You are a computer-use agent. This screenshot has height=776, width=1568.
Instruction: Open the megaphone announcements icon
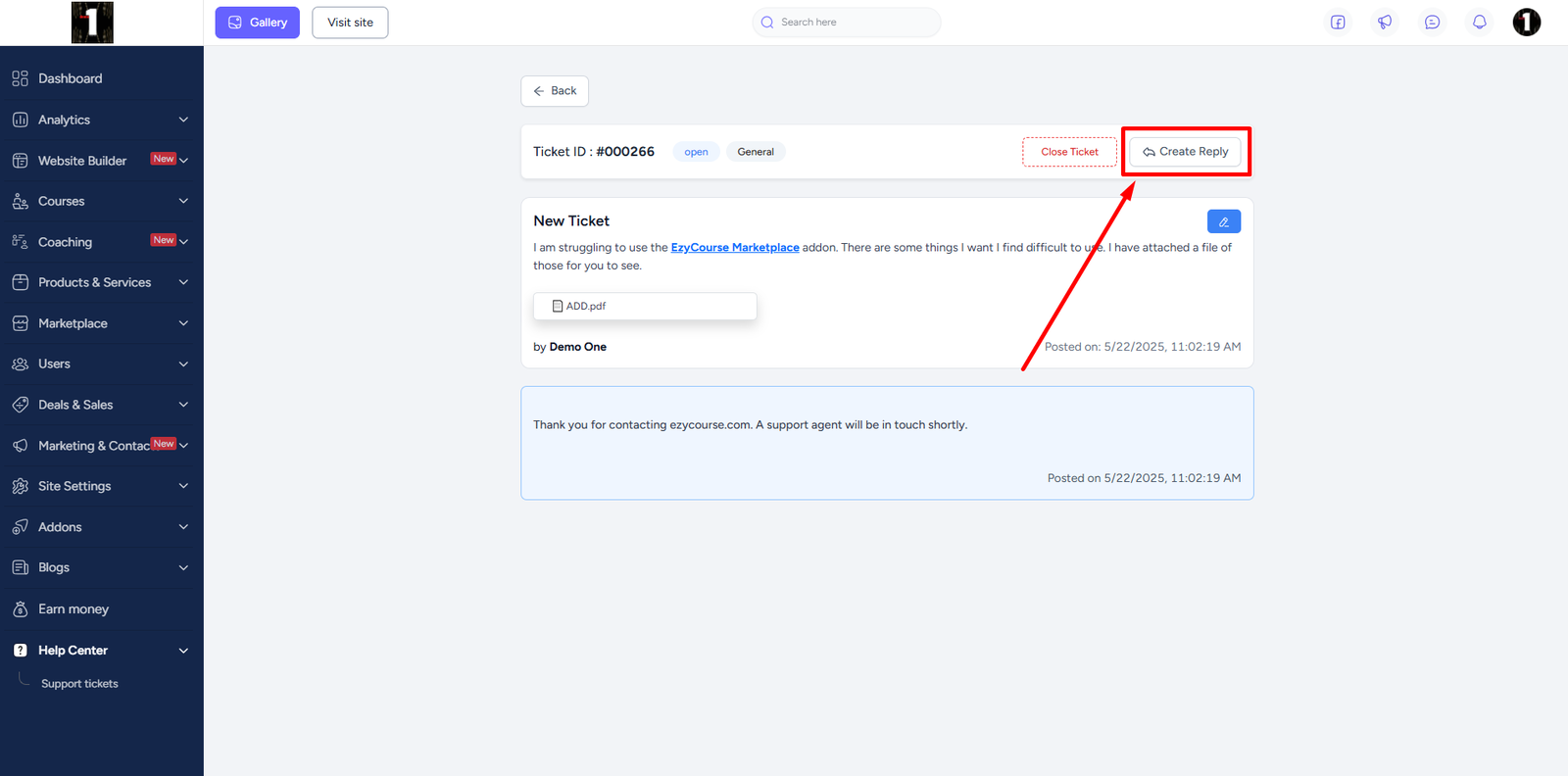1385,23
